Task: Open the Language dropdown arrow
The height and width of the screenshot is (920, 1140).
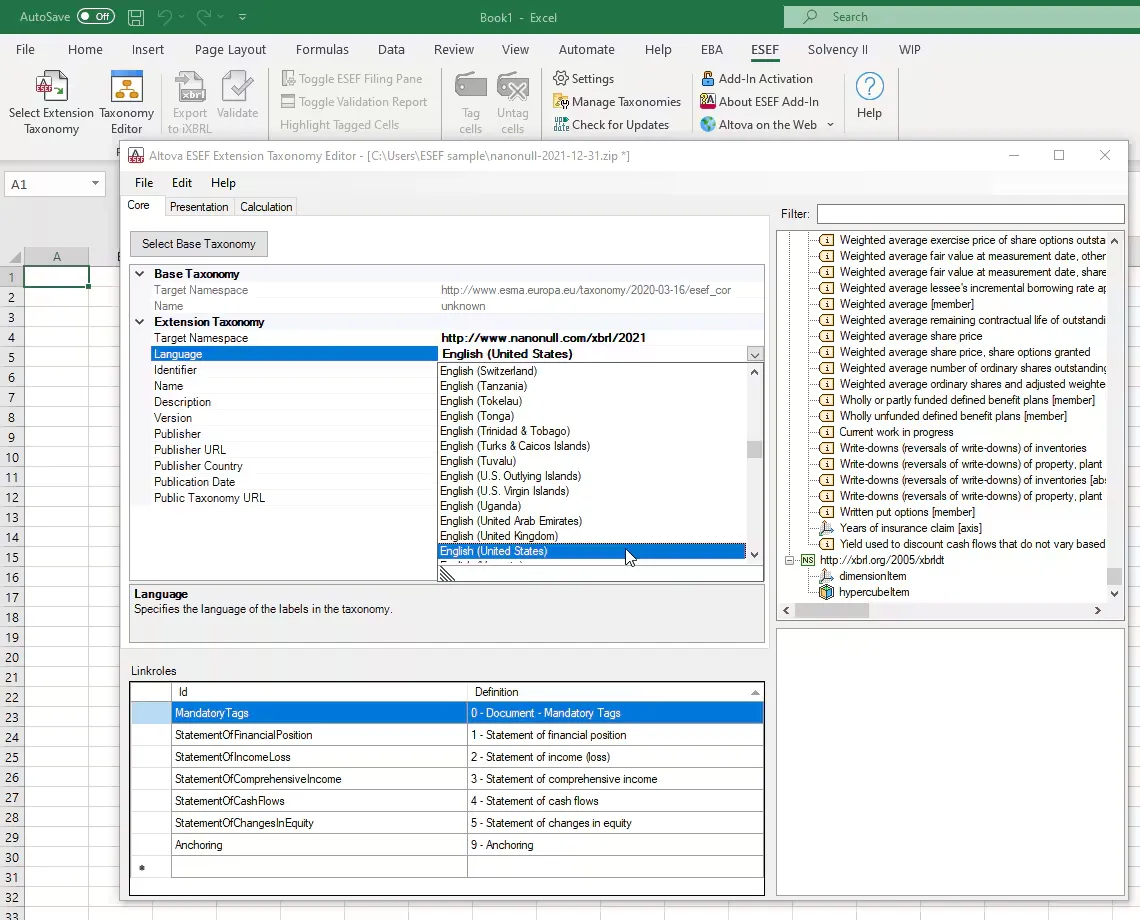Action: (x=755, y=354)
